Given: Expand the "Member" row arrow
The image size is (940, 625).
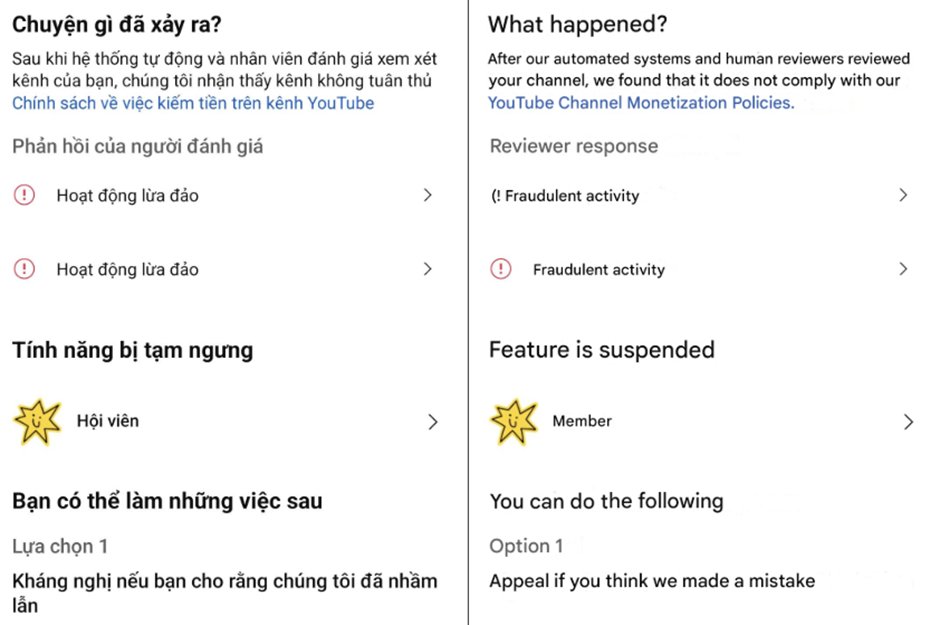Looking at the screenshot, I should click(907, 422).
